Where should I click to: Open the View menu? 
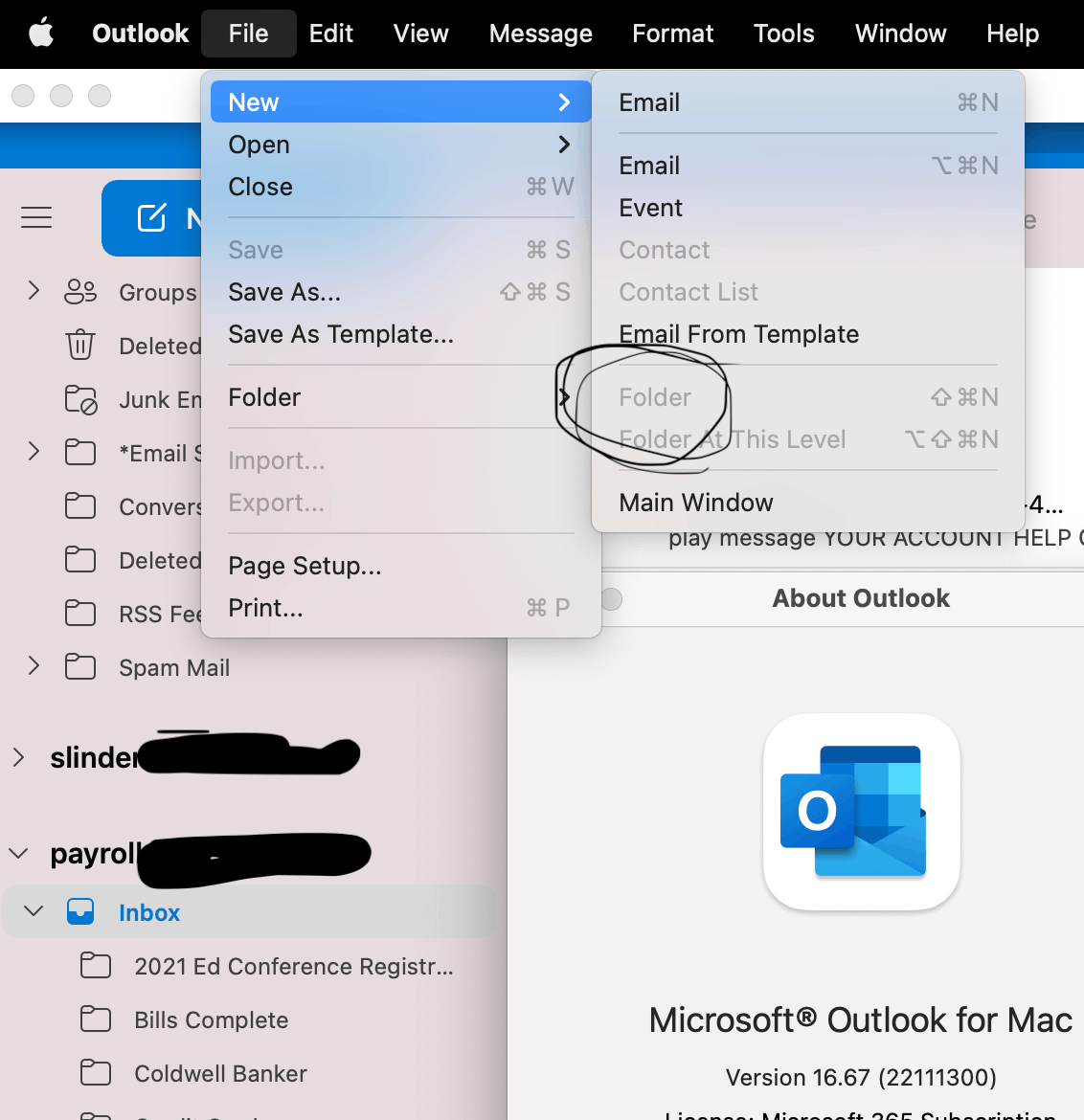(x=421, y=34)
